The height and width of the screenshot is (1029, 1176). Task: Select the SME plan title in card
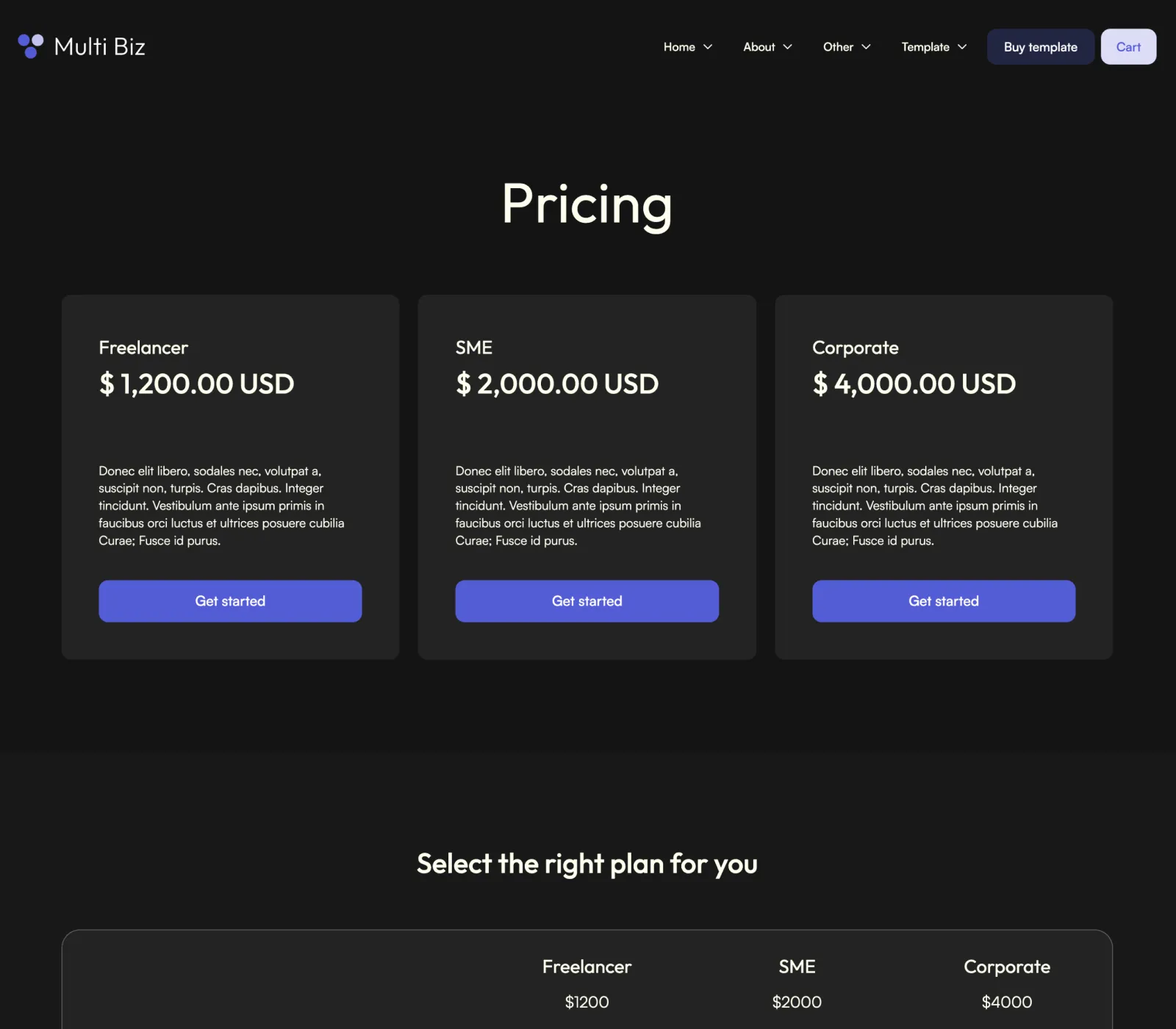point(474,348)
